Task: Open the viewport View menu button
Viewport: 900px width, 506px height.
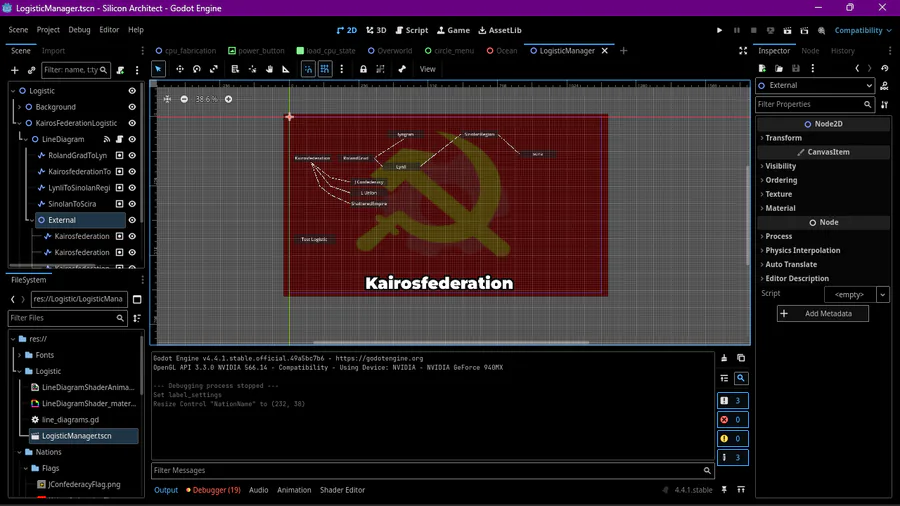Action: tap(428, 69)
